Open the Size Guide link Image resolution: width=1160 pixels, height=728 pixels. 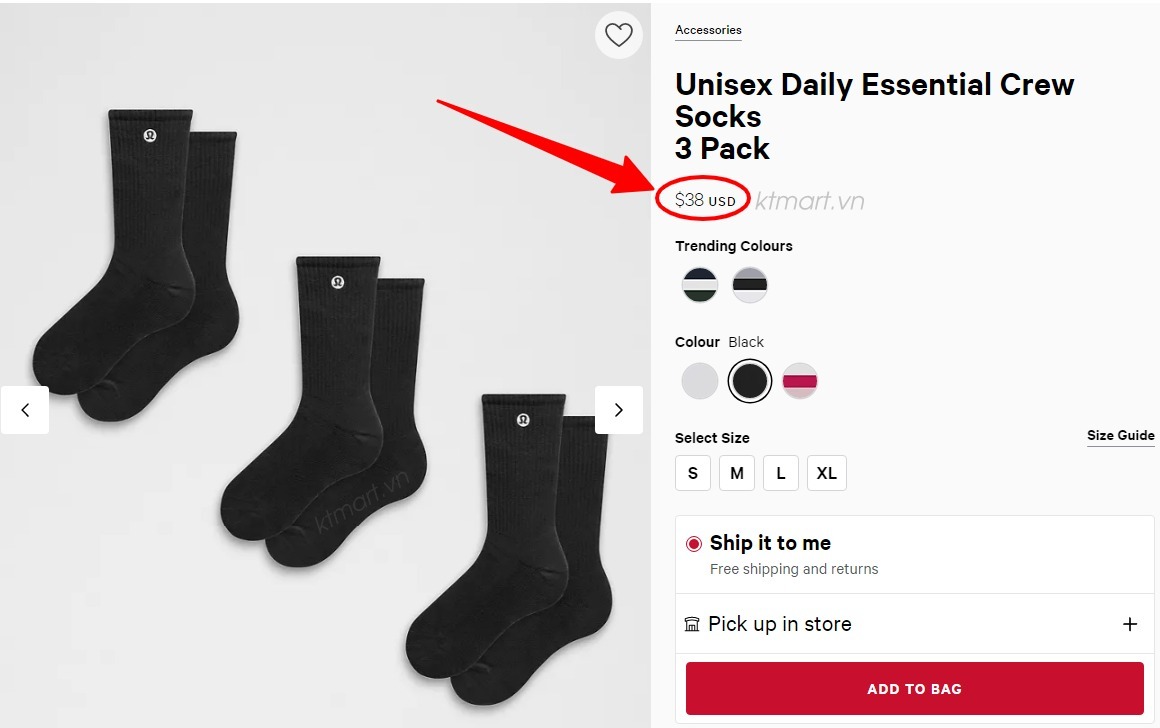pyautogui.click(x=1120, y=436)
